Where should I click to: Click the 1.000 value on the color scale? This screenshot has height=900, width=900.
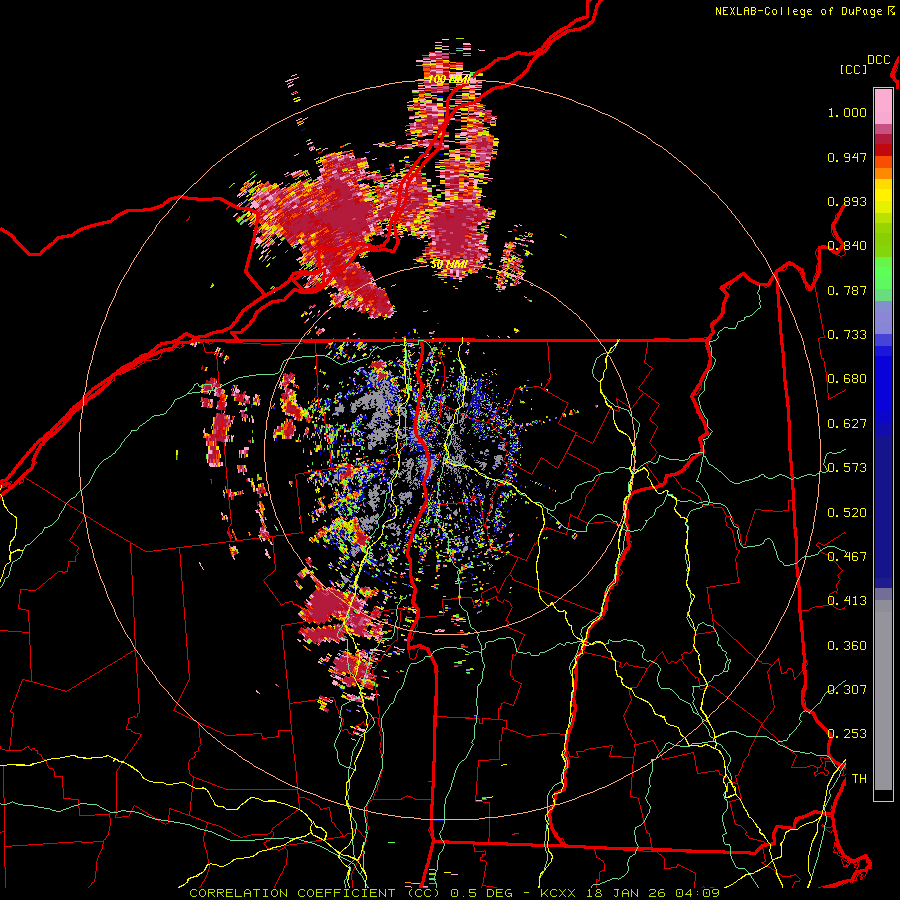point(847,112)
